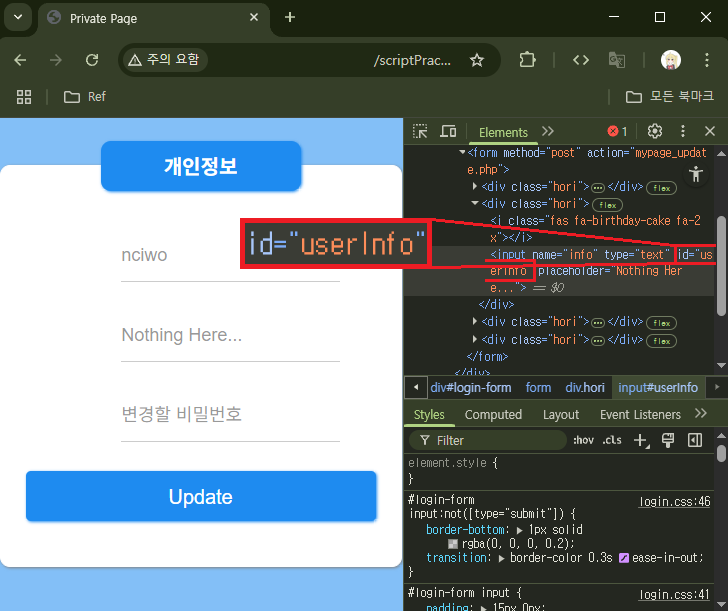
Task: Close the Private Page tab
Action: coord(254,17)
